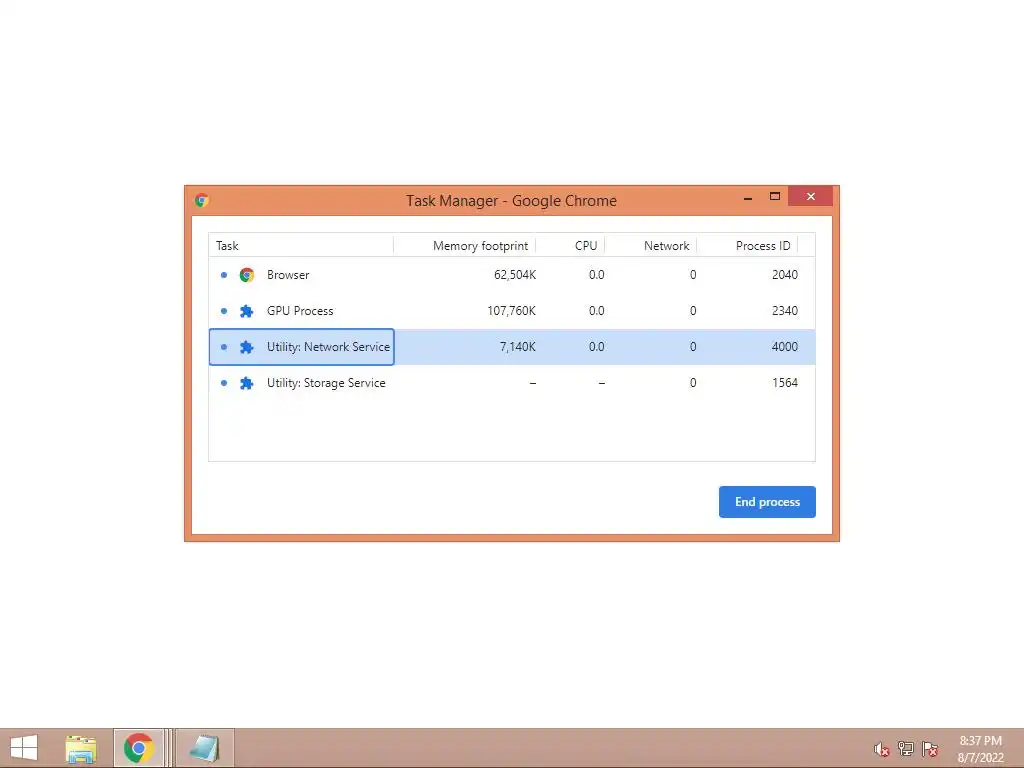
Task: Click the End process button
Action: (x=767, y=502)
